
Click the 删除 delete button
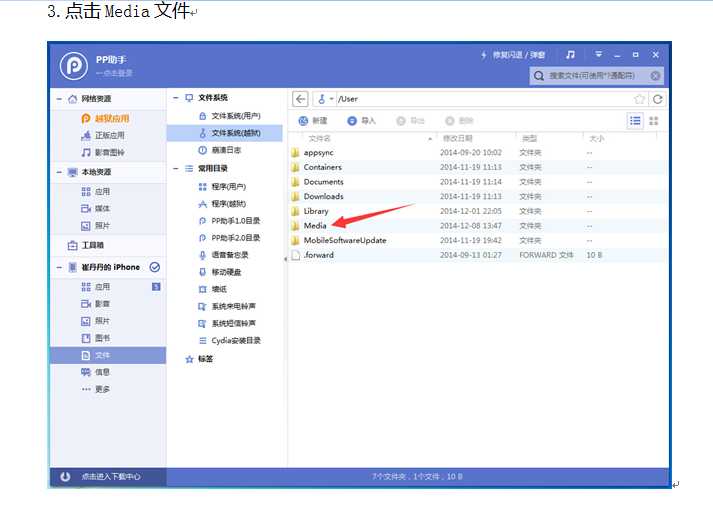tap(459, 121)
